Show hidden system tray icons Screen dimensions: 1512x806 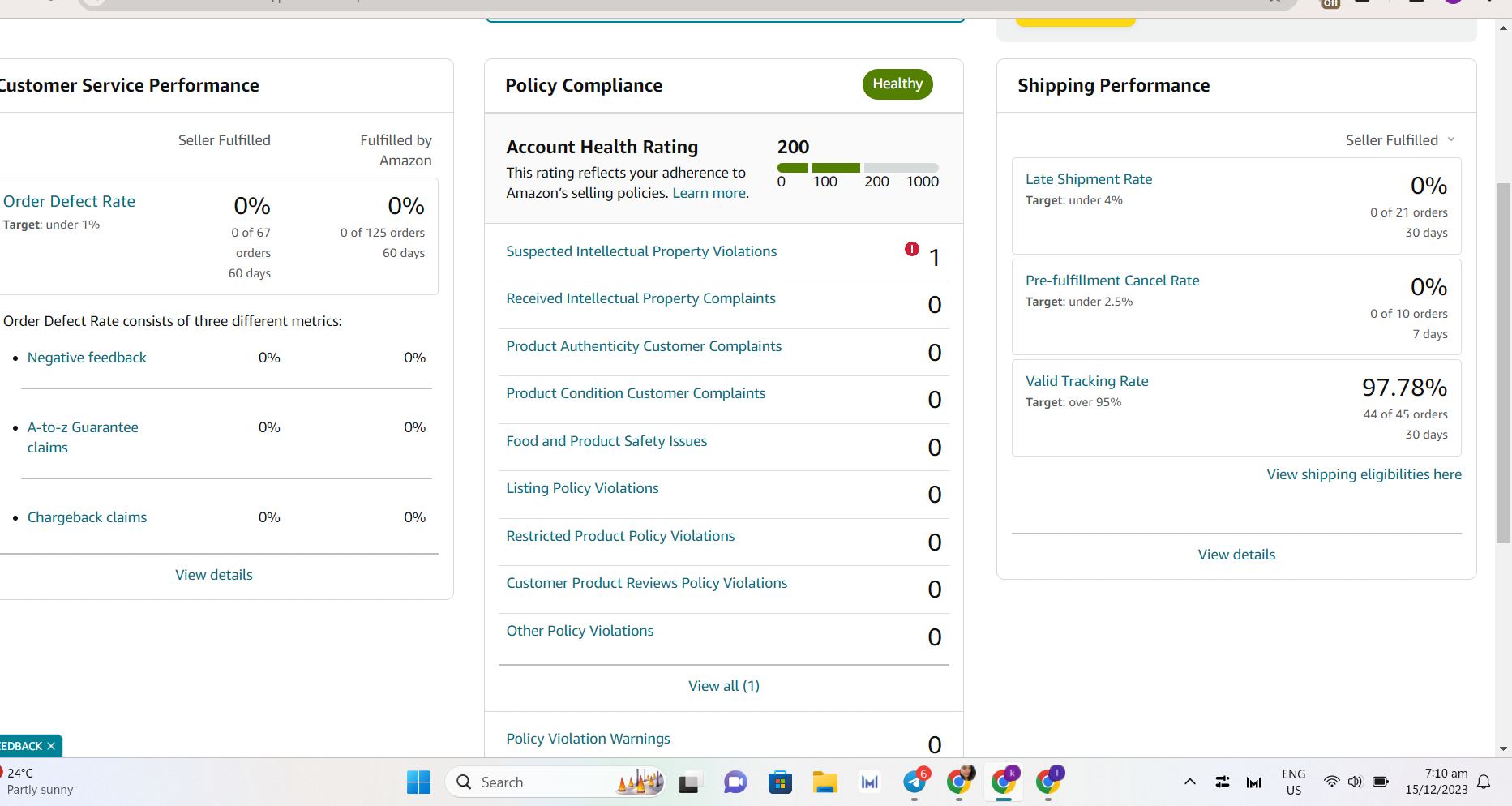point(1189,782)
